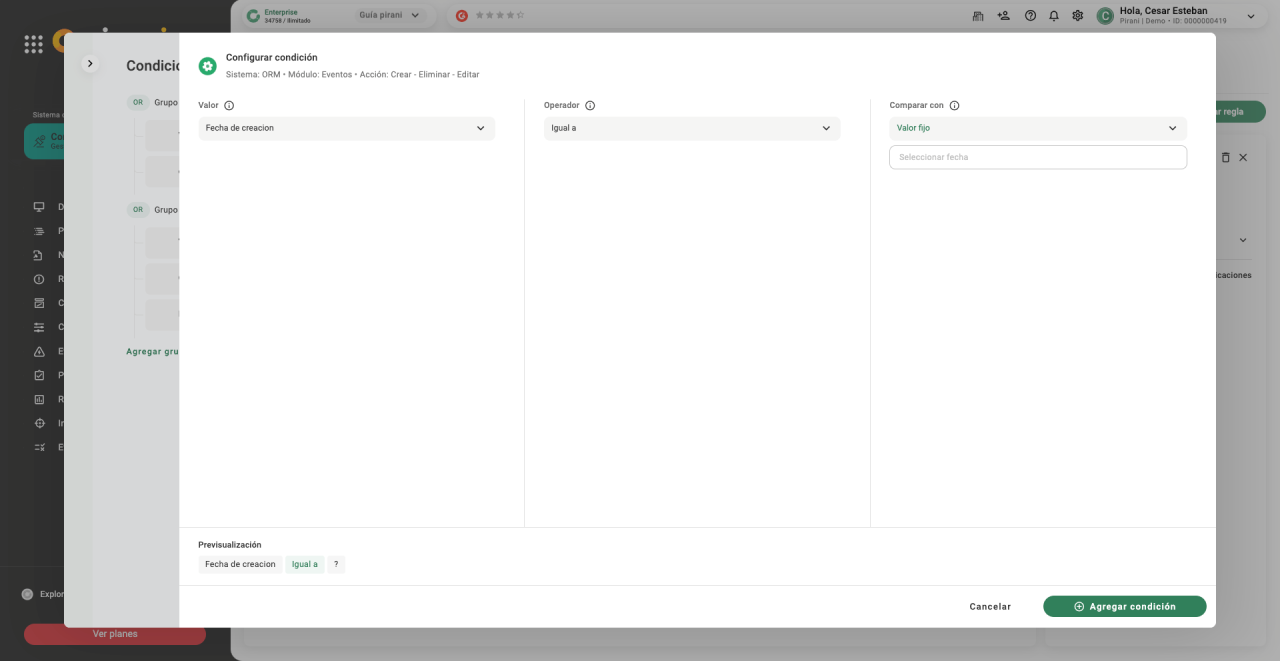
Task: Open the Igual a operator dropdown
Action: pos(691,128)
